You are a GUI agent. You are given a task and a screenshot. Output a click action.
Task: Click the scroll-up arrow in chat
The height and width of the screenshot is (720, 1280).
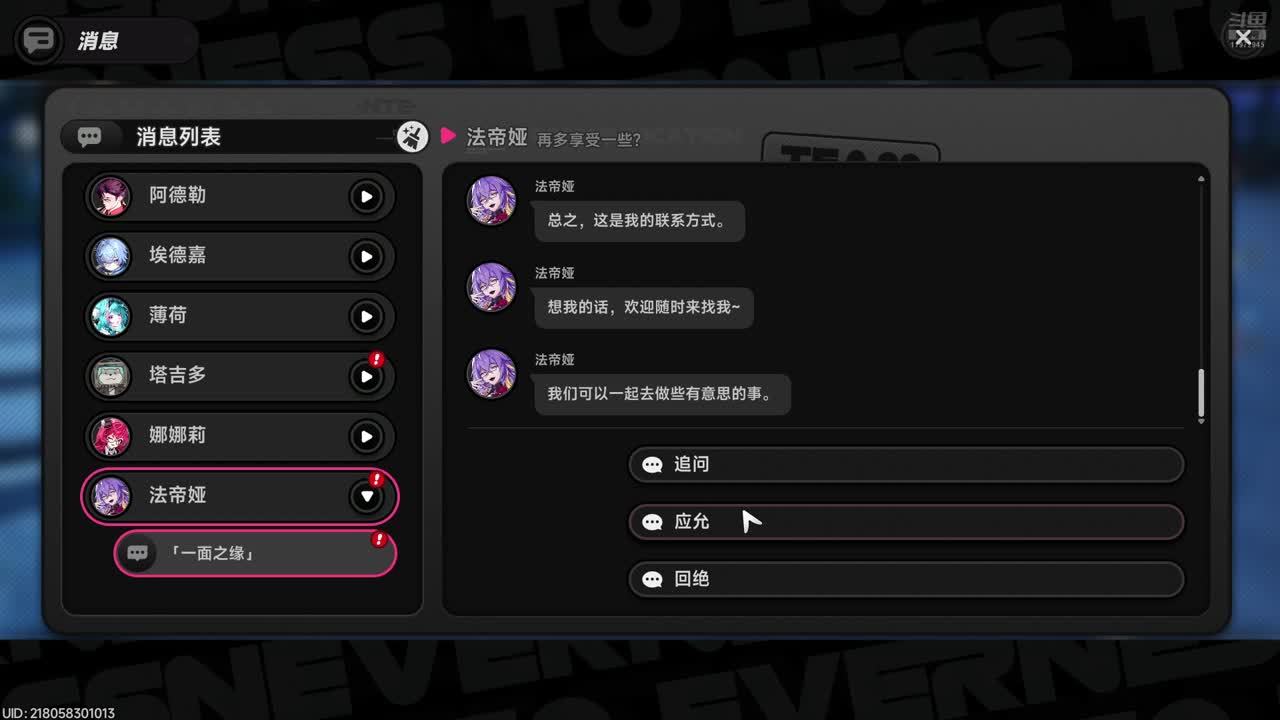(1201, 179)
